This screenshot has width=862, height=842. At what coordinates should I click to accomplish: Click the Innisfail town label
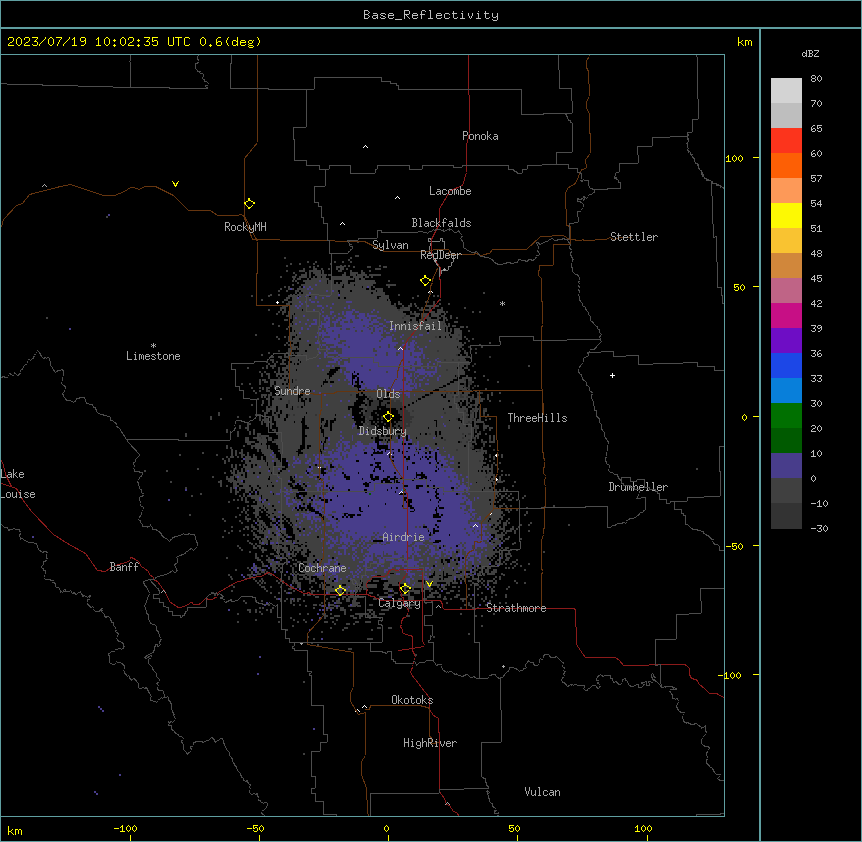tap(415, 326)
